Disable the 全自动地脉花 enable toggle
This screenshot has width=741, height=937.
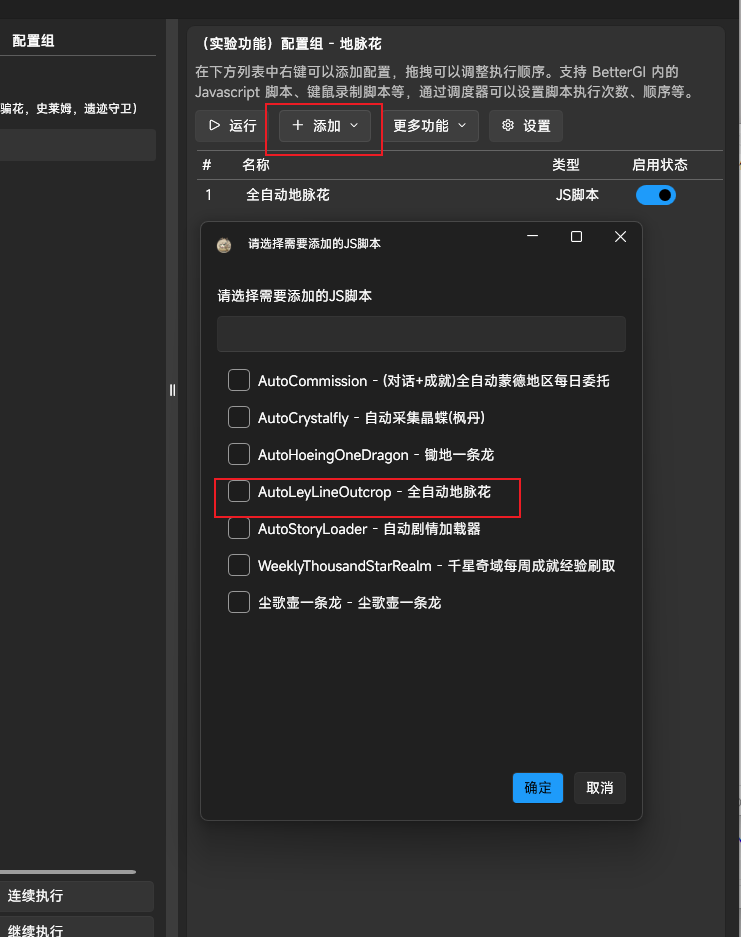(x=655, y=195)
